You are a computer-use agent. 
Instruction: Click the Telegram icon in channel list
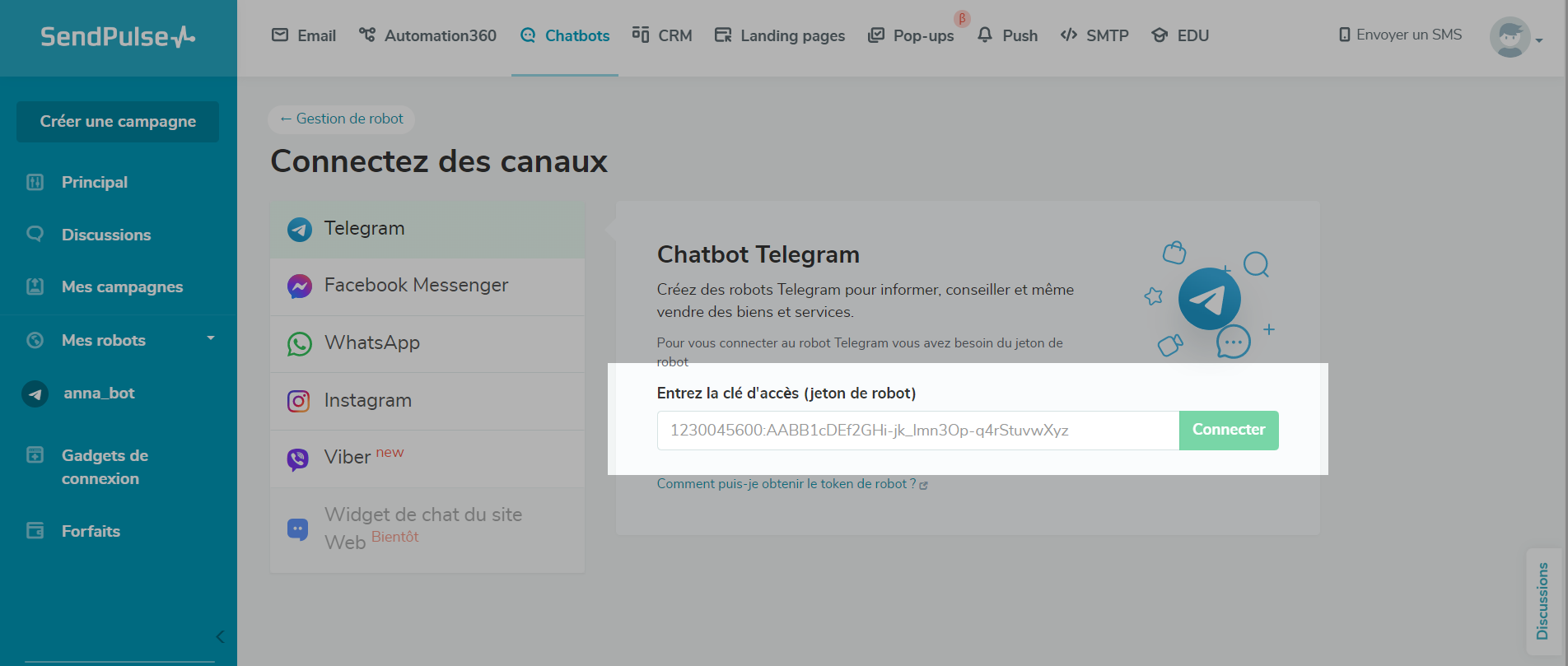click(x=299, y=229)
